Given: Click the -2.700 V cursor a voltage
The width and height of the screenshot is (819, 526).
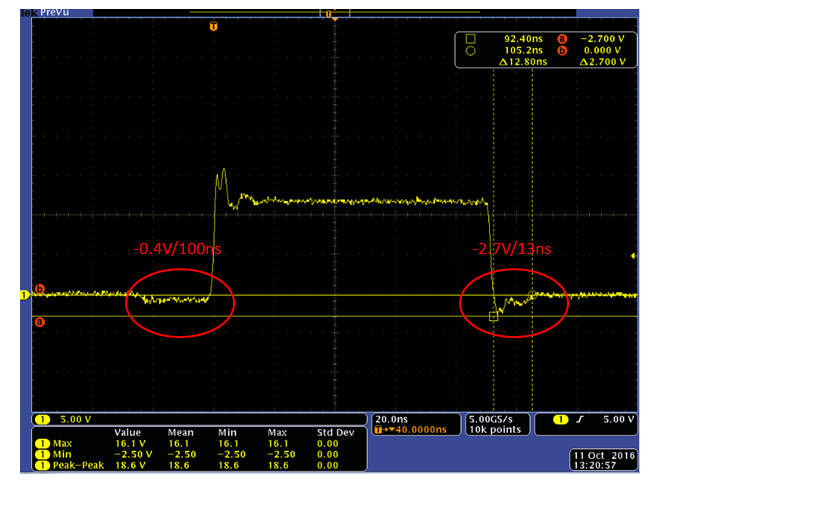Looking at the screenshot, I should click(x=602, y=39).
